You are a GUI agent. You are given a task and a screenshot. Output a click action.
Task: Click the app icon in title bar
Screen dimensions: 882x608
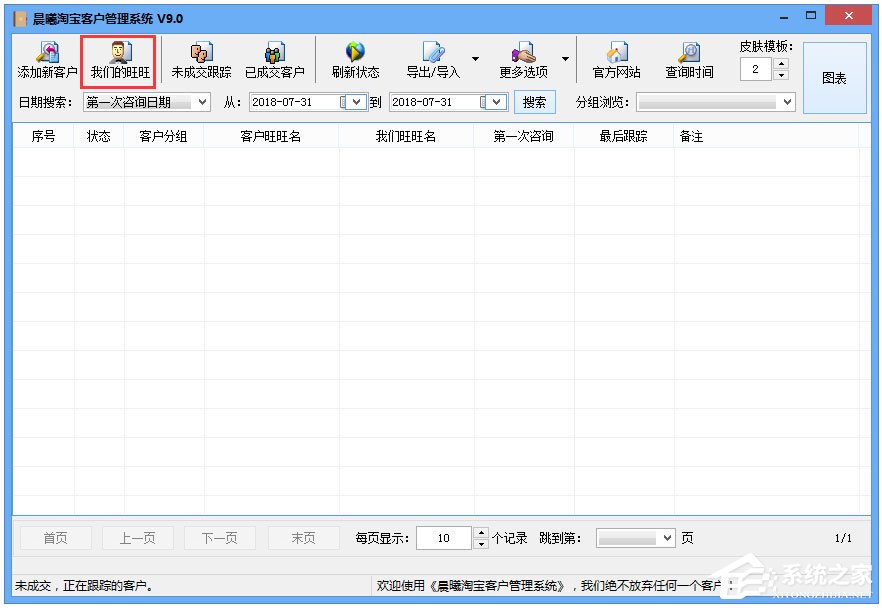pyautogui.click(x=20, y=19)
